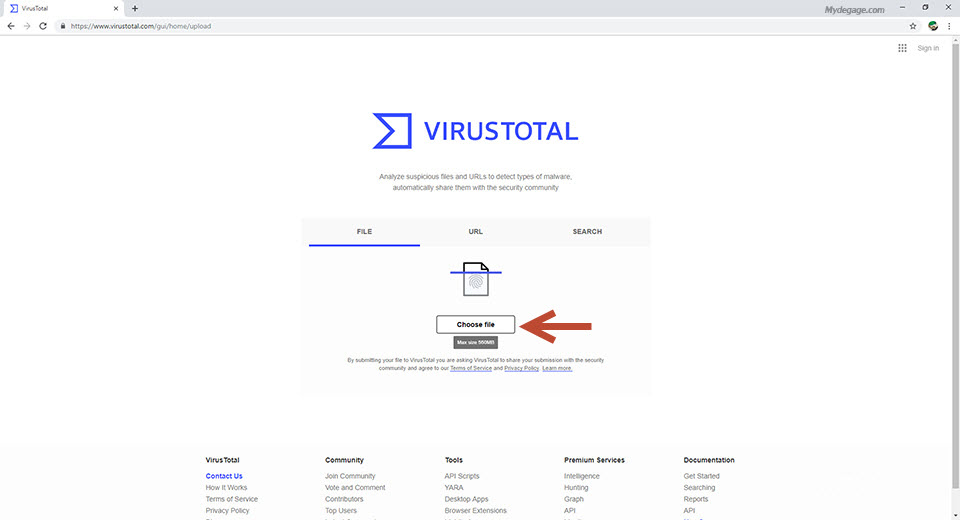
Task: Open Hunting premium service link
Action: click(576, 488)
